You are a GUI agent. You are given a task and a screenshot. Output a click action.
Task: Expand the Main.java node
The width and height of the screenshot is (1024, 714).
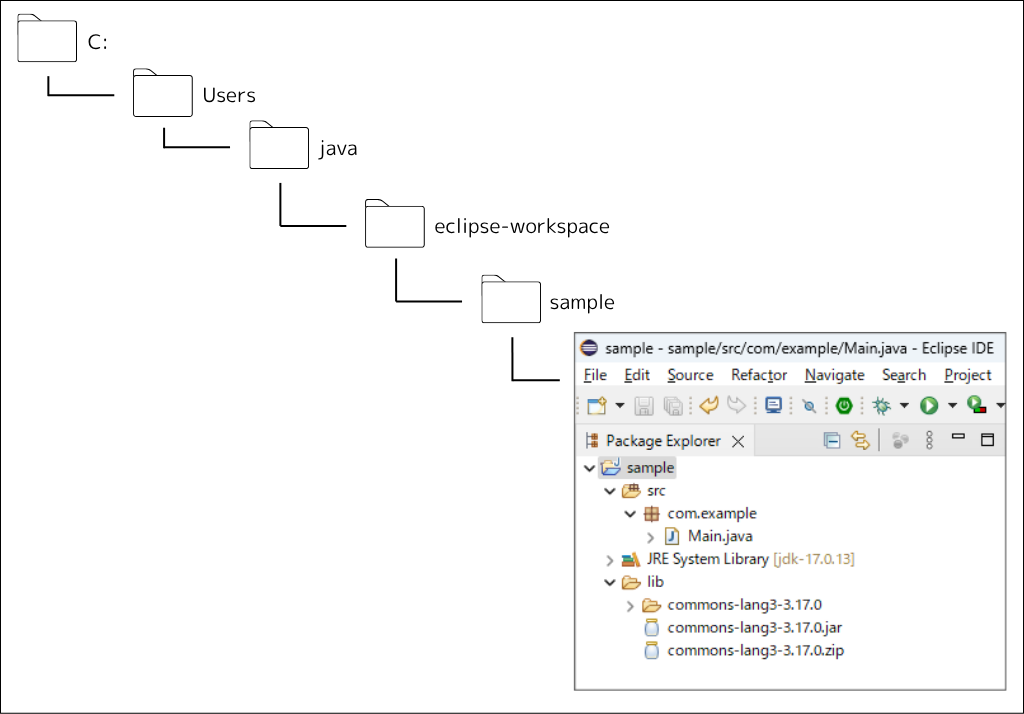[x=650, y=537]
